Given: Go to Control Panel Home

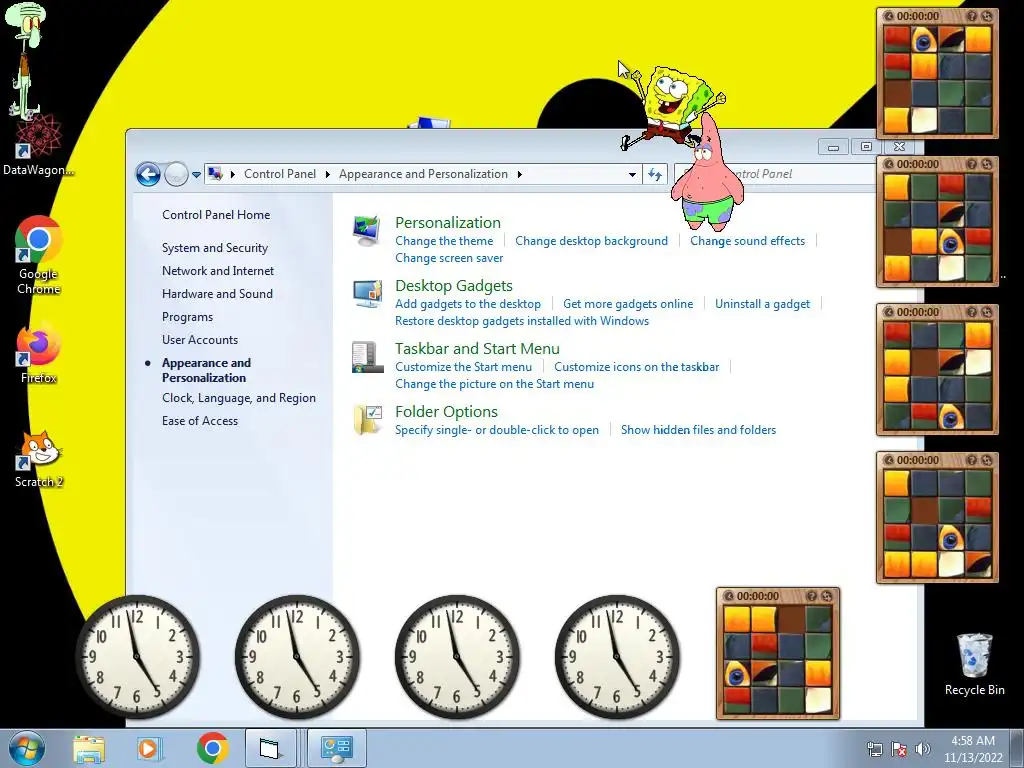Looking at the screenshot, I should coord(216,215).
